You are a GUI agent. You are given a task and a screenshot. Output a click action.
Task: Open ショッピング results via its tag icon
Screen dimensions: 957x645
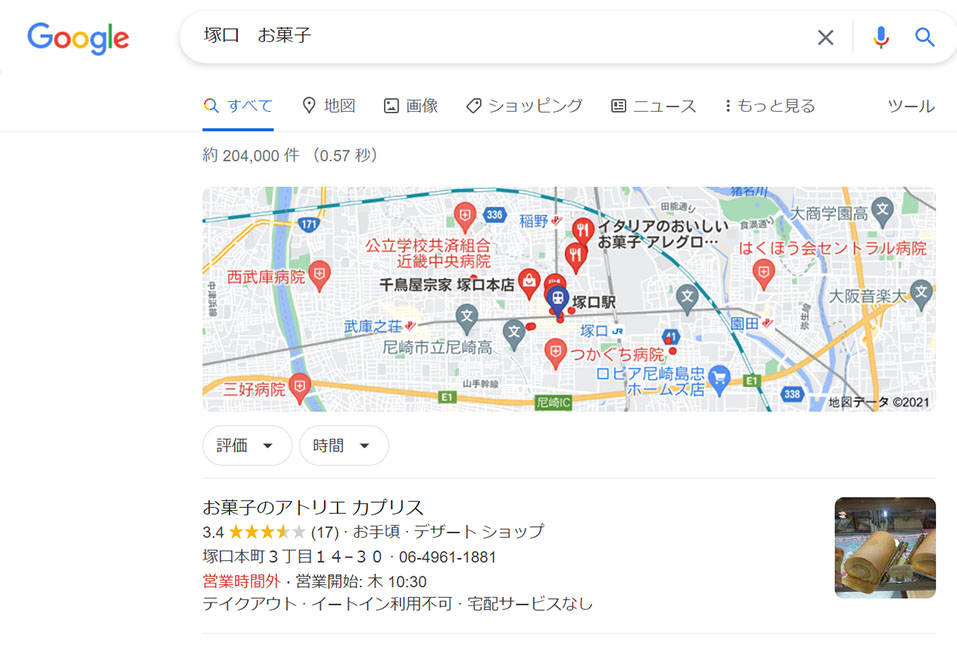[472, 104]
